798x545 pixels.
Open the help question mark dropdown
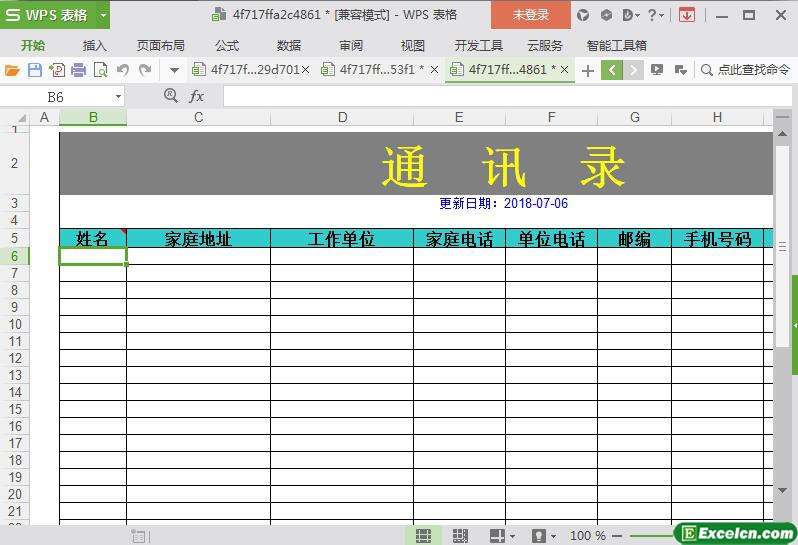(656, 15)
